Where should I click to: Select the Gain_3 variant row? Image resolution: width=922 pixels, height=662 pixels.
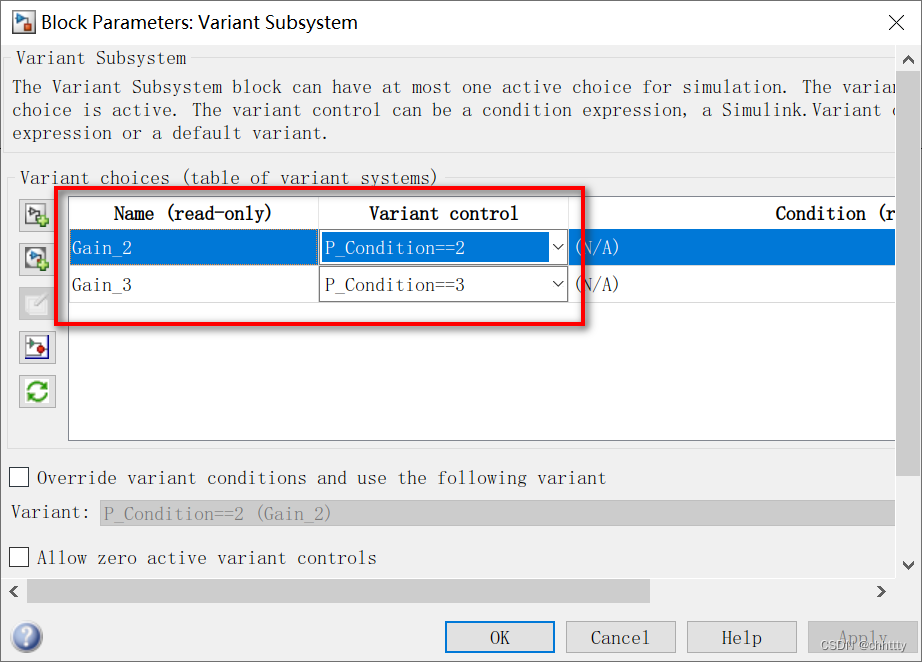coord(193,286)
